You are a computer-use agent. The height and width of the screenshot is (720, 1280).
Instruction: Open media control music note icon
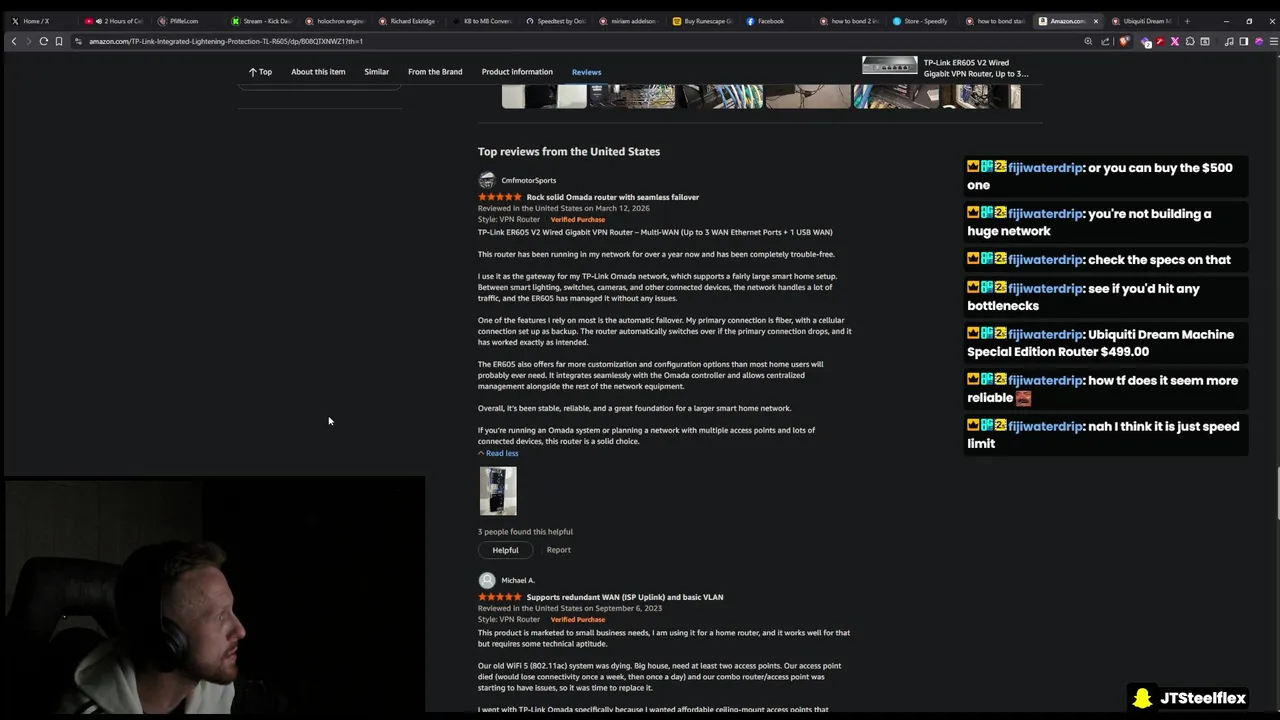(1229, 41)
